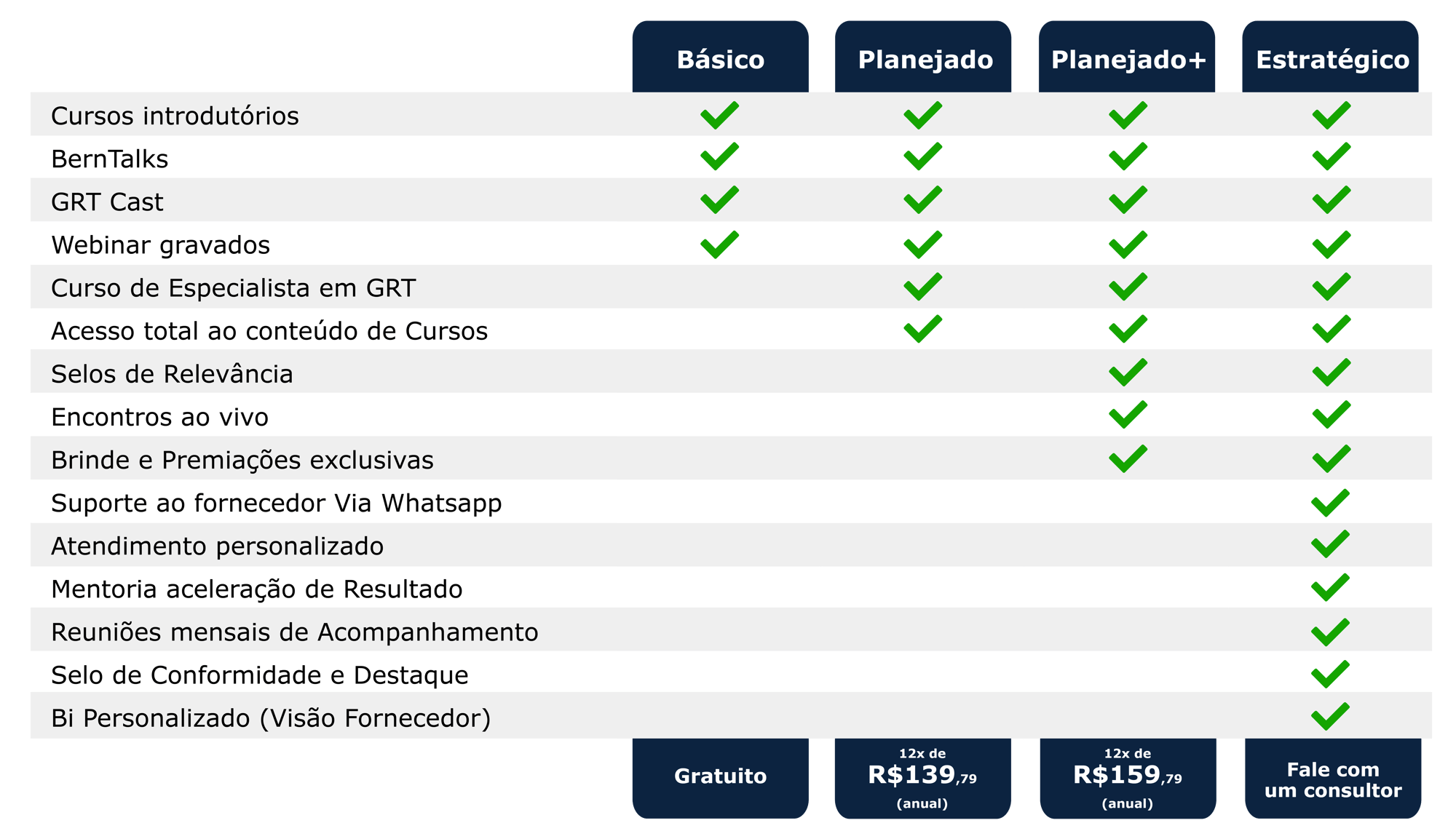Choose the Gratuito plan button
This screenshot has width=1456, height=839.
coord(720,778)
